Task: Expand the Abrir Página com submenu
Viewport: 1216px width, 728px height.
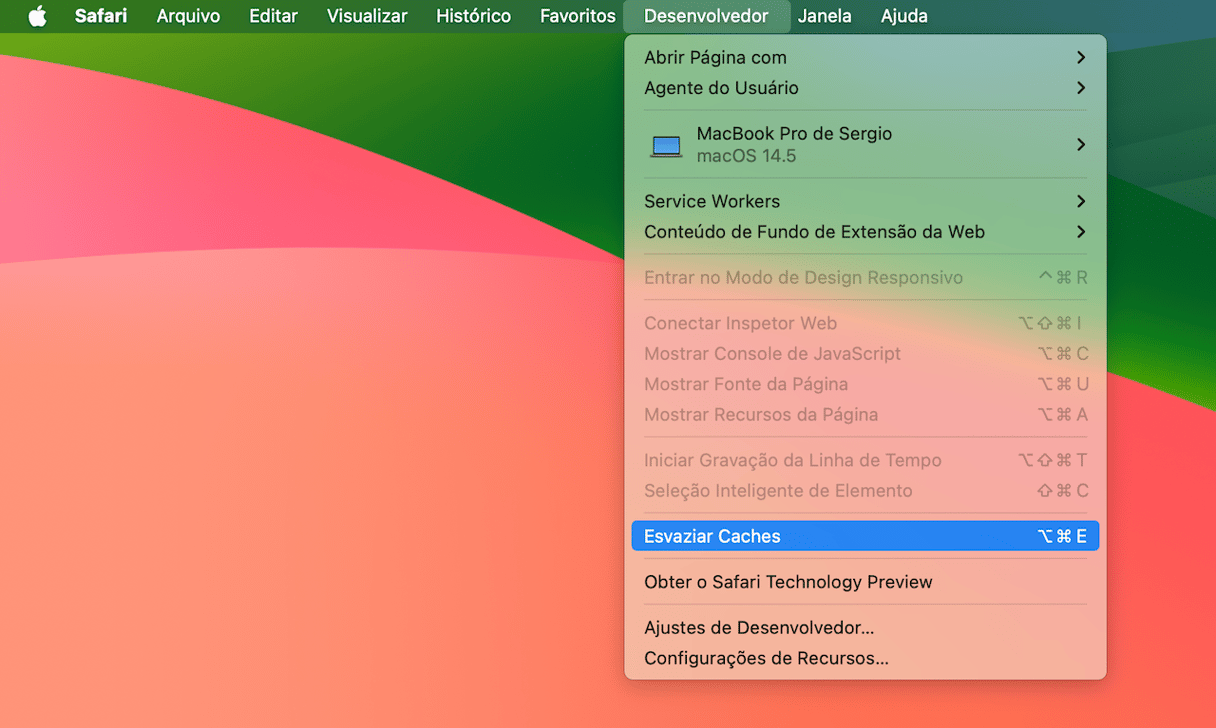Action: click(865, 58)
